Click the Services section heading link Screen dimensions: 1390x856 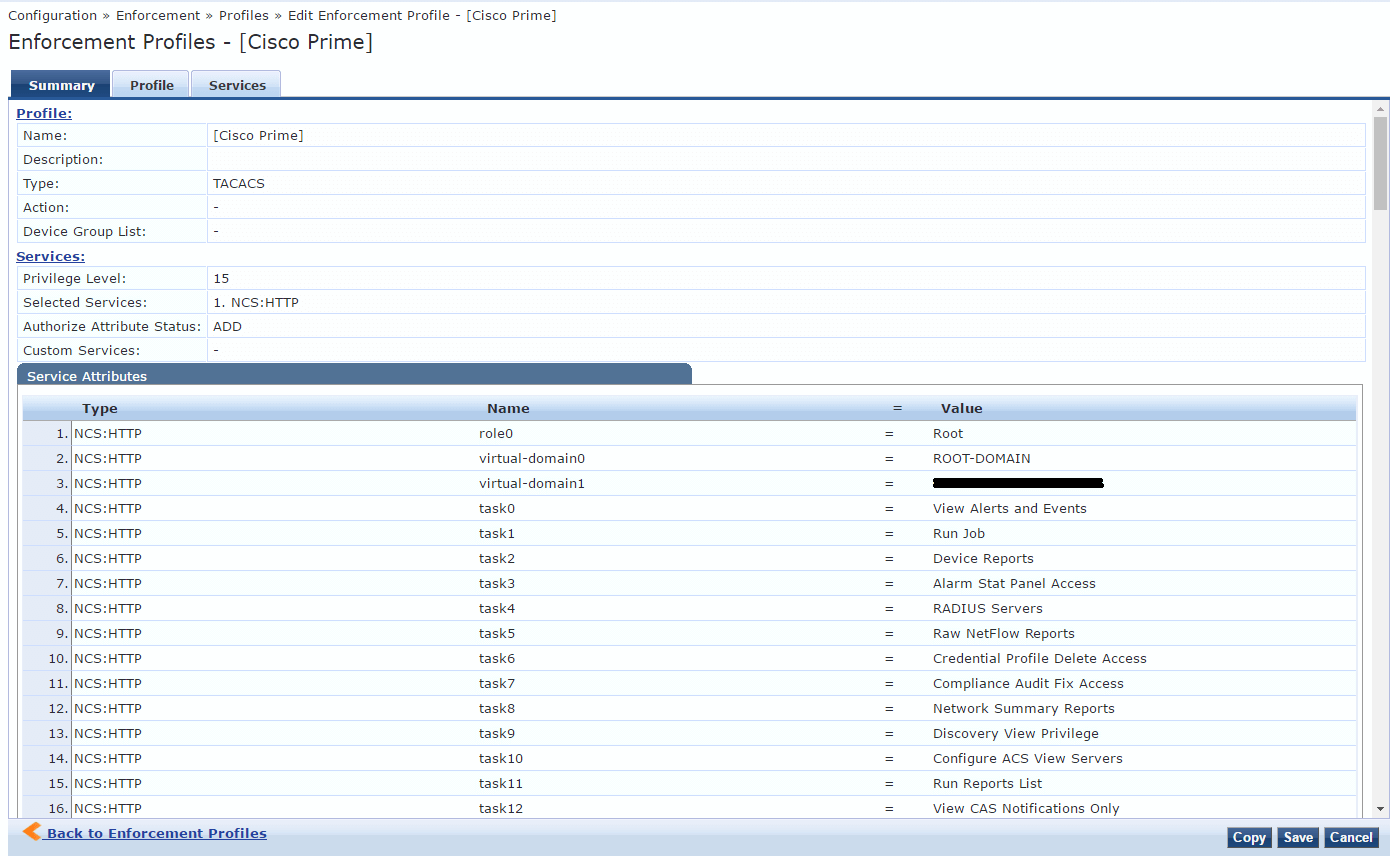pos(50,256)
